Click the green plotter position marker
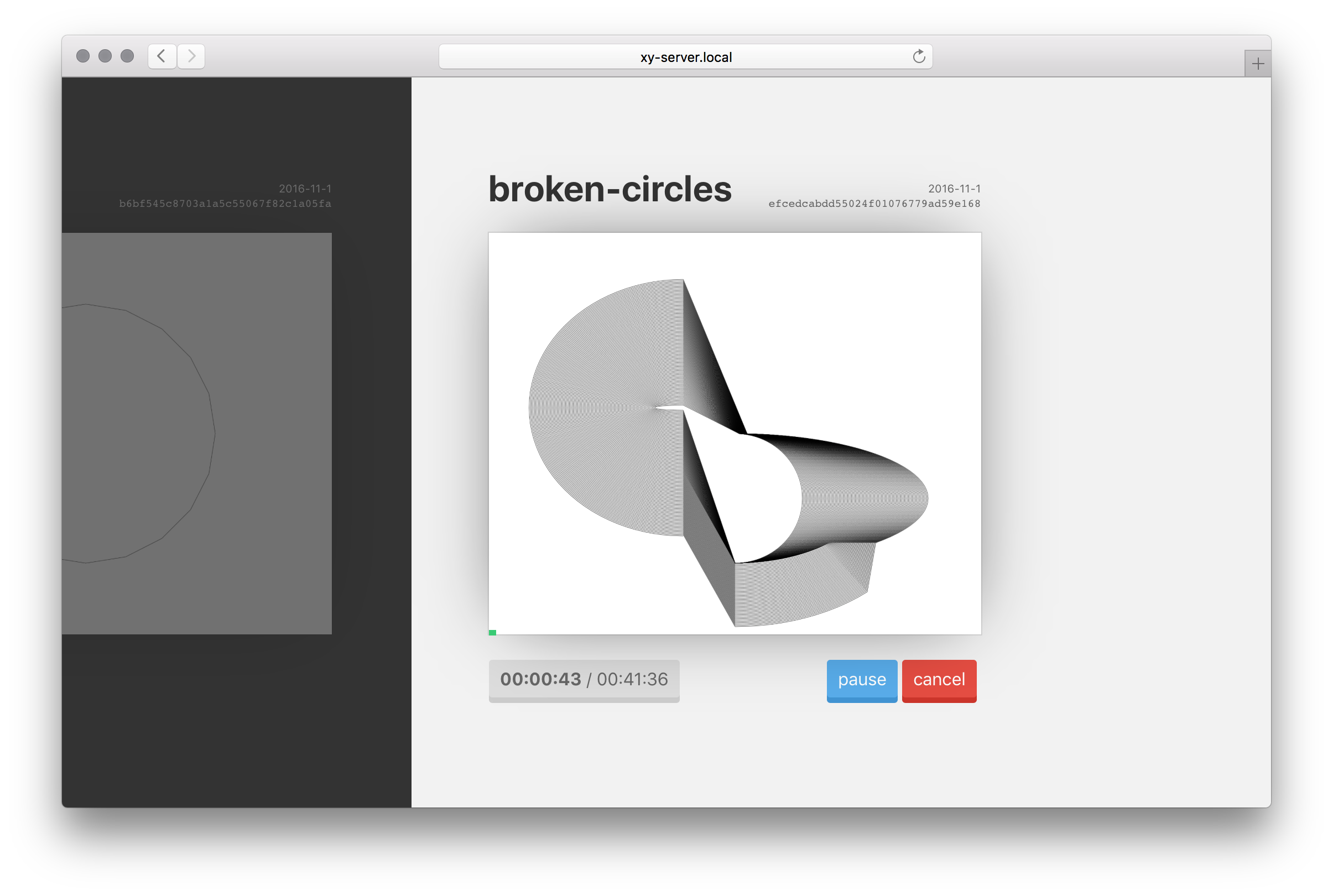This screenshot has height=896, width=1333. (x=492, y=632)
